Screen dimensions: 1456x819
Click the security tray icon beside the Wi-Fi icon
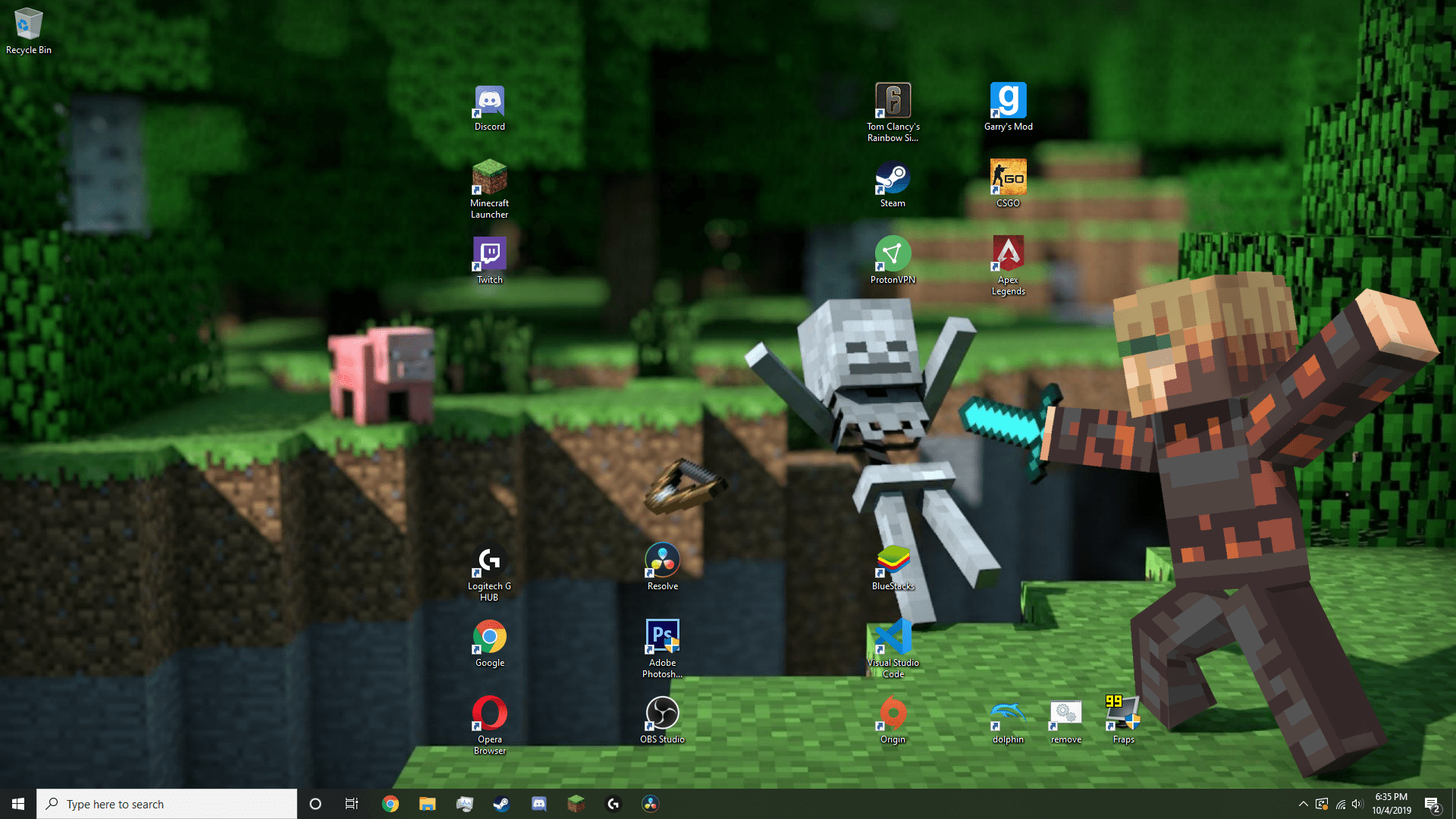pos(1322,804)
